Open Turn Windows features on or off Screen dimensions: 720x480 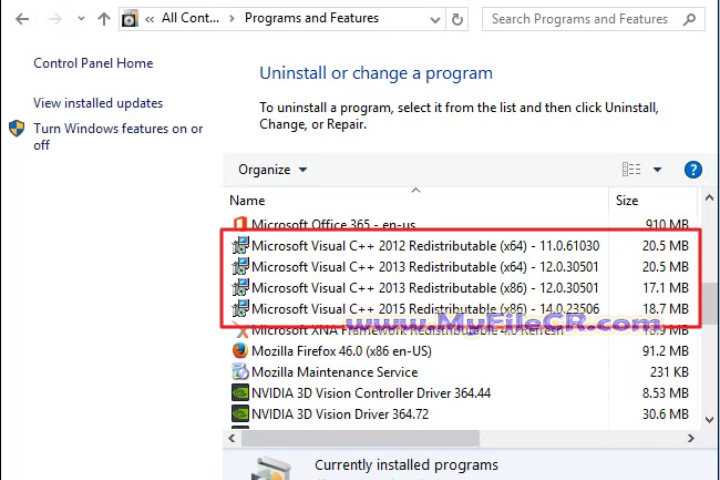pyautogui.click(x=118, y=136)
